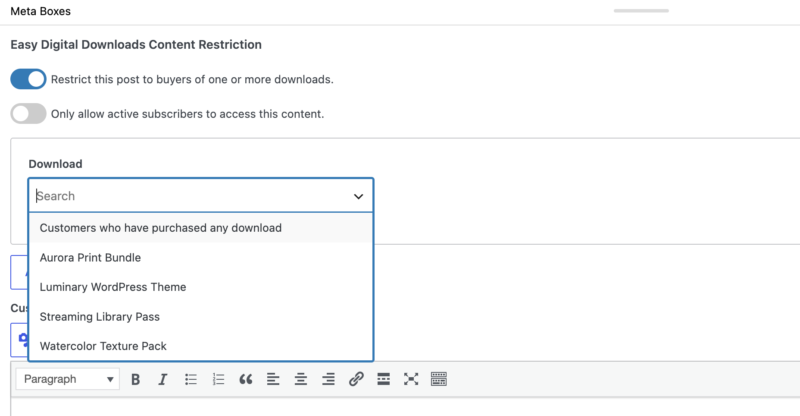Viewport: 800px width, 416px height.
Task: Insert or edit link
Action: [356, 379]
